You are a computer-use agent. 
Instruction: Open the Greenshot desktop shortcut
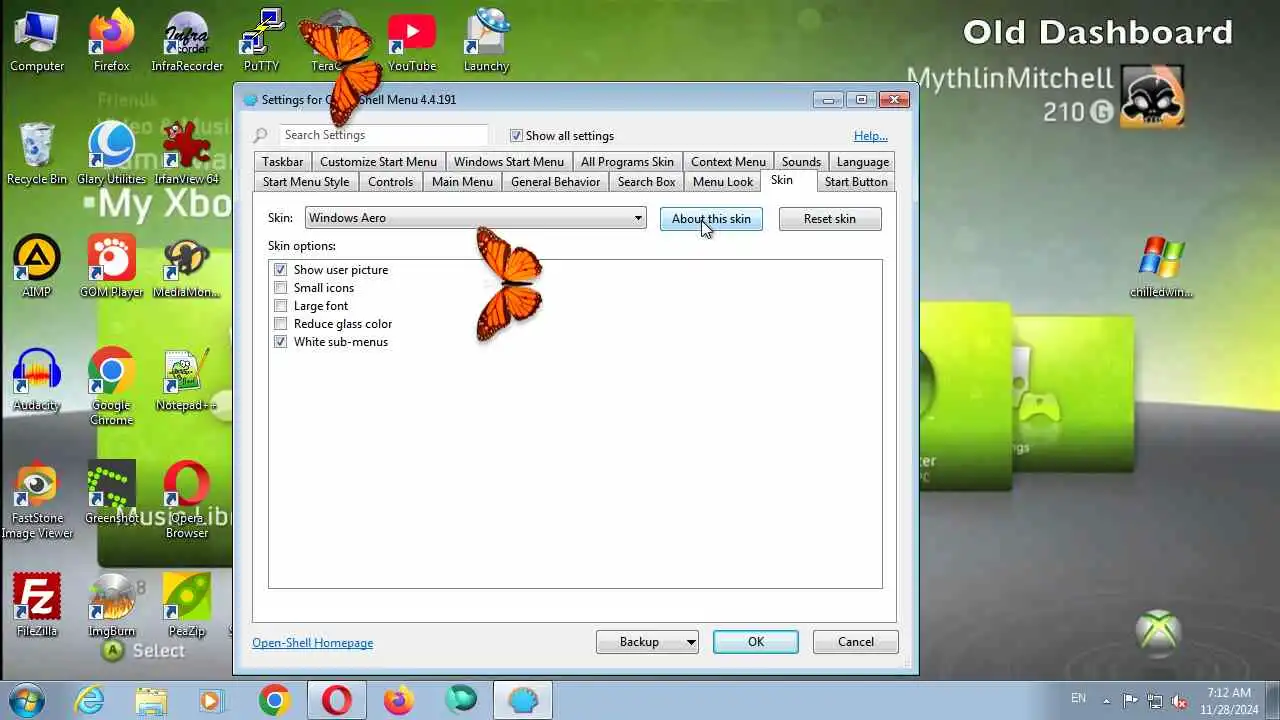pyautogui.click(x=111, y=494)
